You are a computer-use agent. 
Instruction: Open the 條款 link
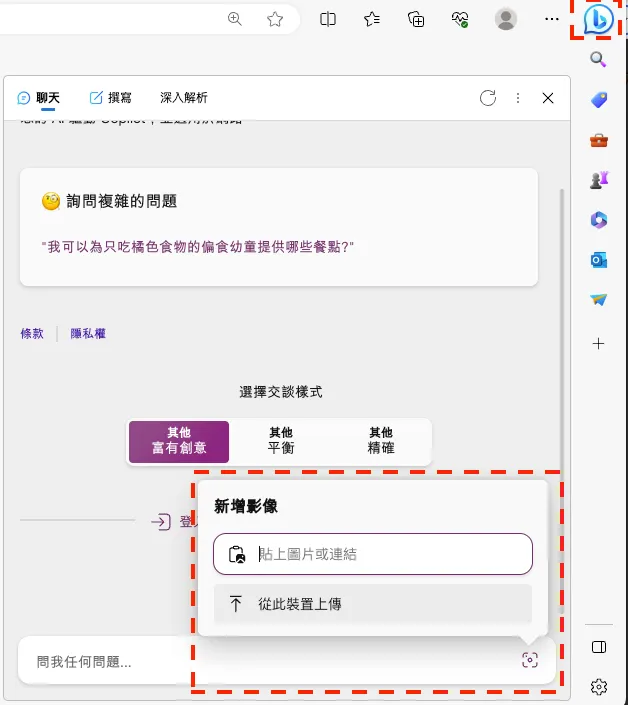coord(32,334)
